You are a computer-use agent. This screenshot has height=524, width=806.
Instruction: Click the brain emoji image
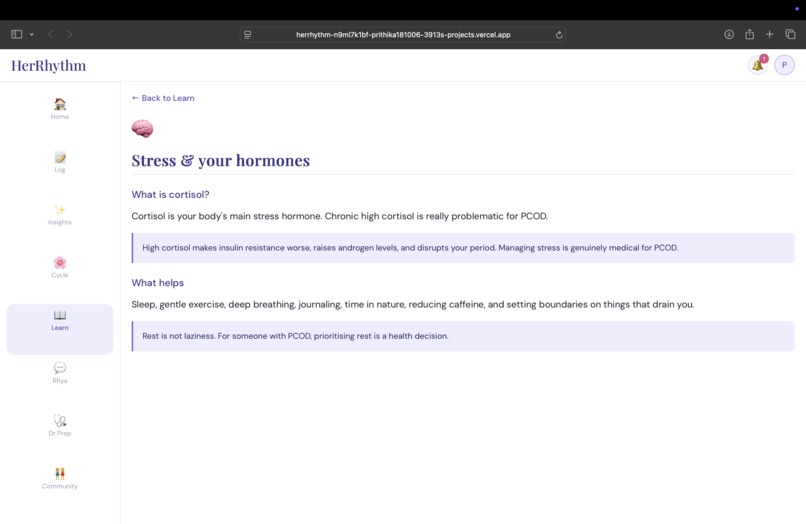point(142,129)
